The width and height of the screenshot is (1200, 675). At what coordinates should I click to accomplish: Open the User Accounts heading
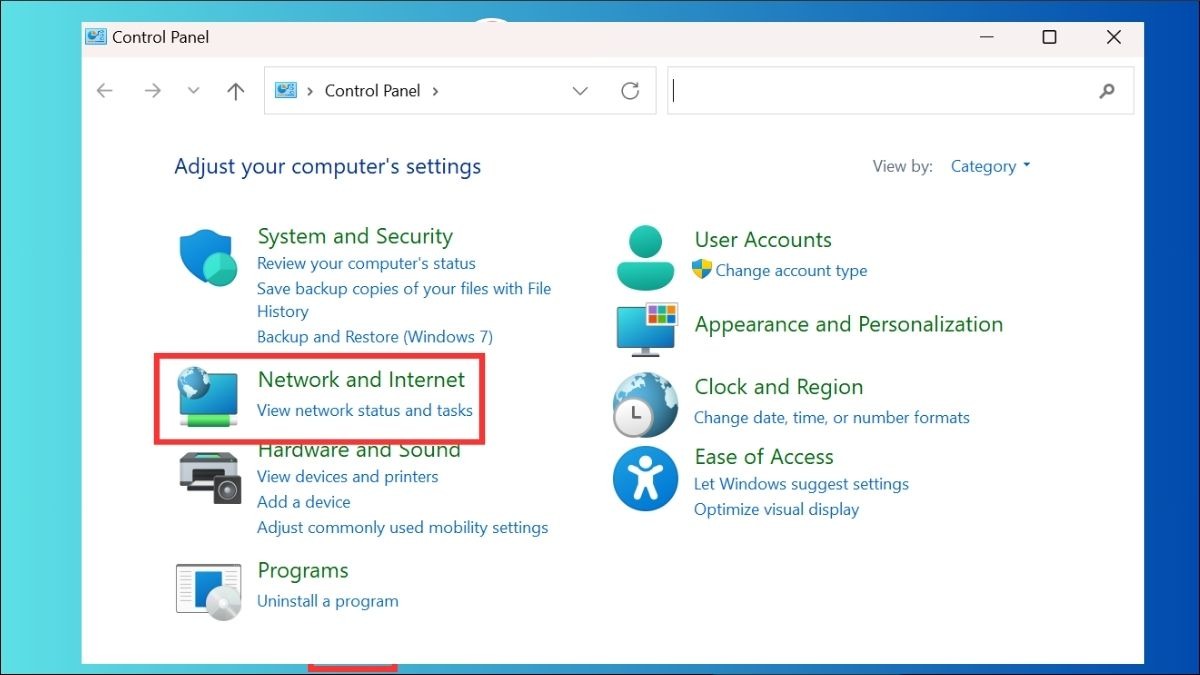pyautogui.click(x=763, y=240)
